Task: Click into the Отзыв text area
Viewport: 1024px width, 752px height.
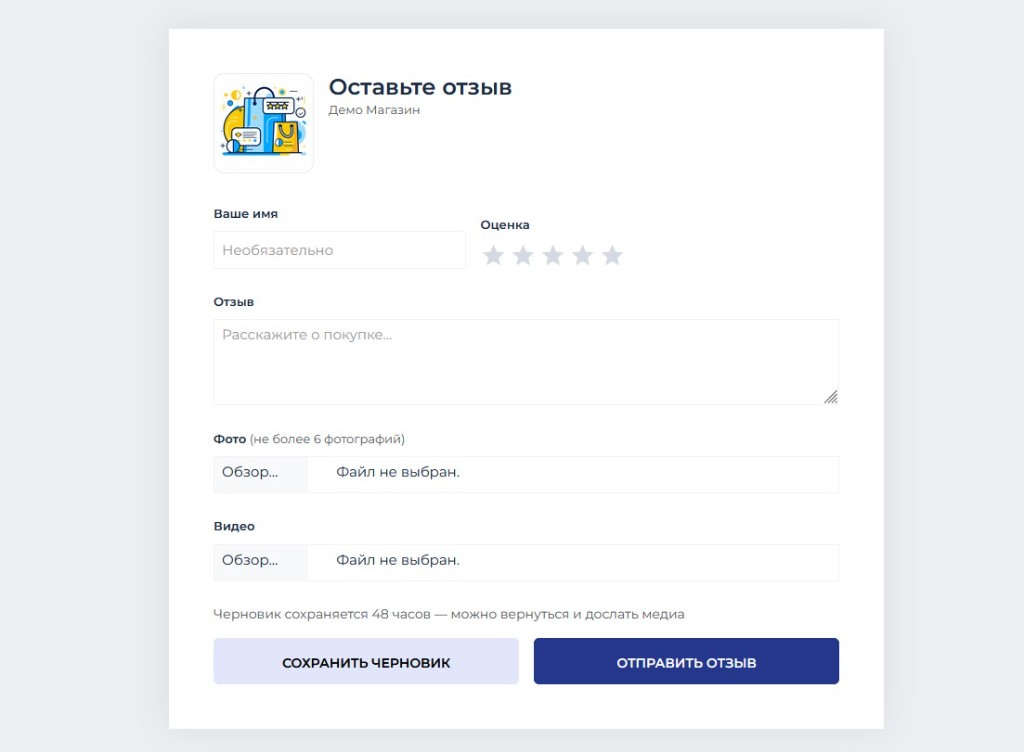Action: (526, 362)
